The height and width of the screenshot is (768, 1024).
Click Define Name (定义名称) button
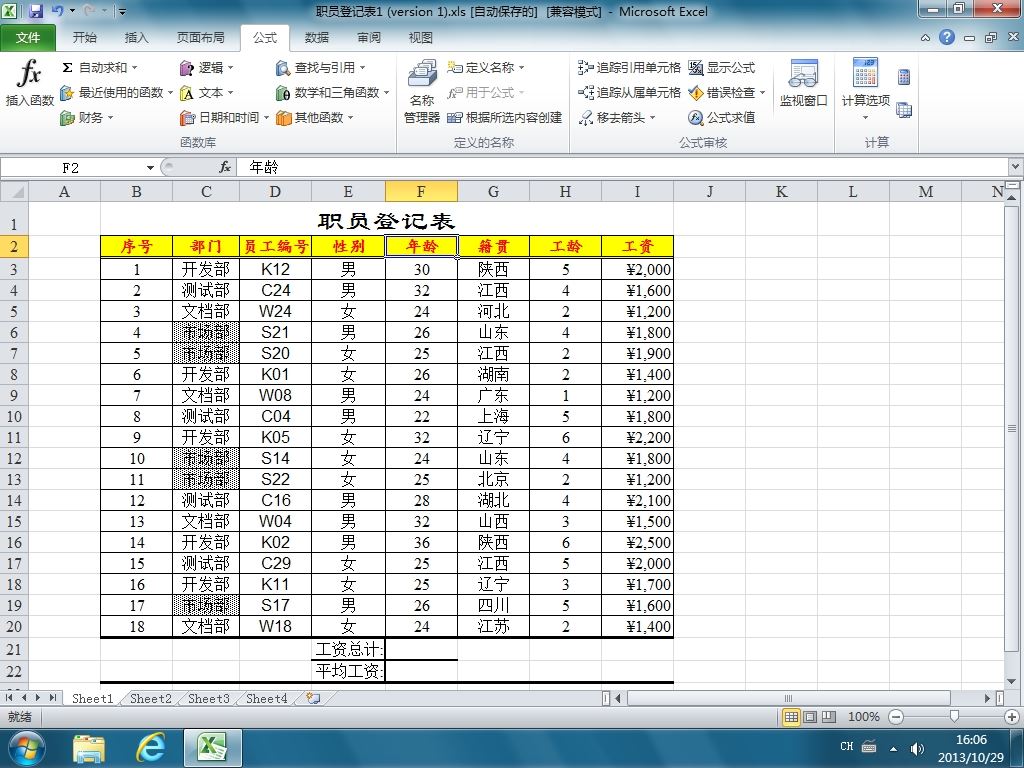click(482, 67)
